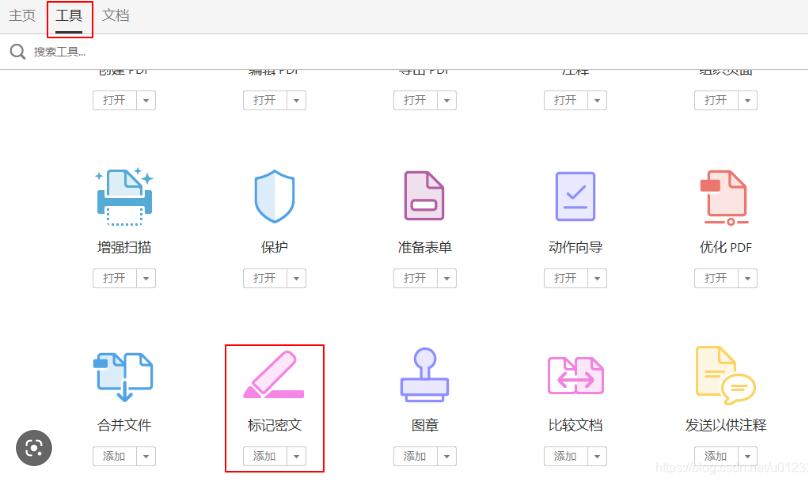Expand the dropdown arrow beside 组织页面 打开
This screenshot has width=808, height=488.
tap(748, 100)
